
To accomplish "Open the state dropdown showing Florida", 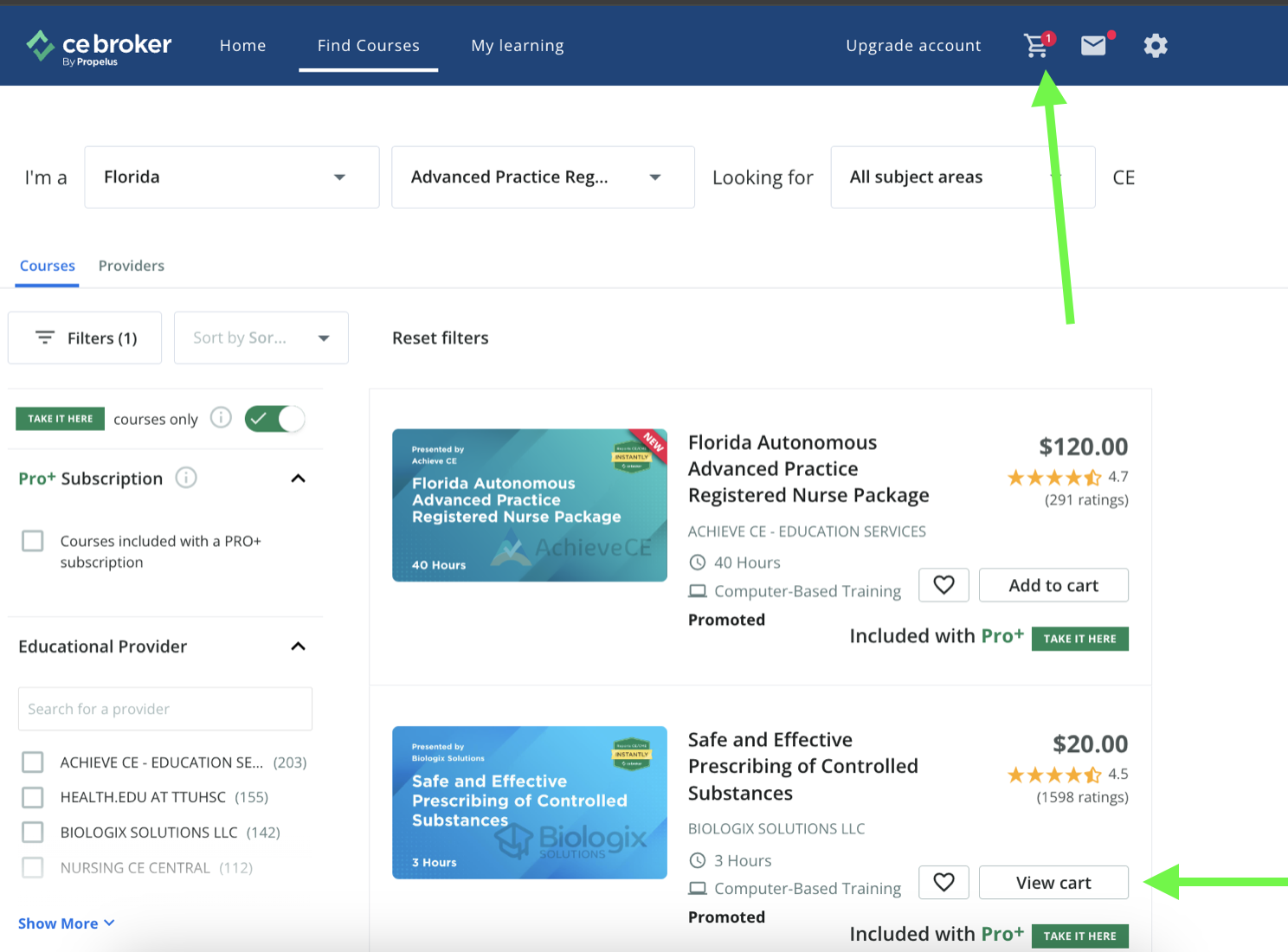I will (231, 177).
